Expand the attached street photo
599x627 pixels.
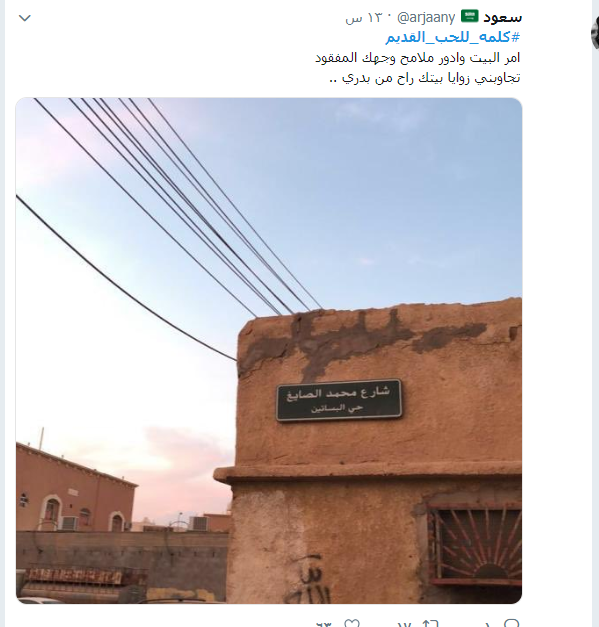click(x=269, y=351)
